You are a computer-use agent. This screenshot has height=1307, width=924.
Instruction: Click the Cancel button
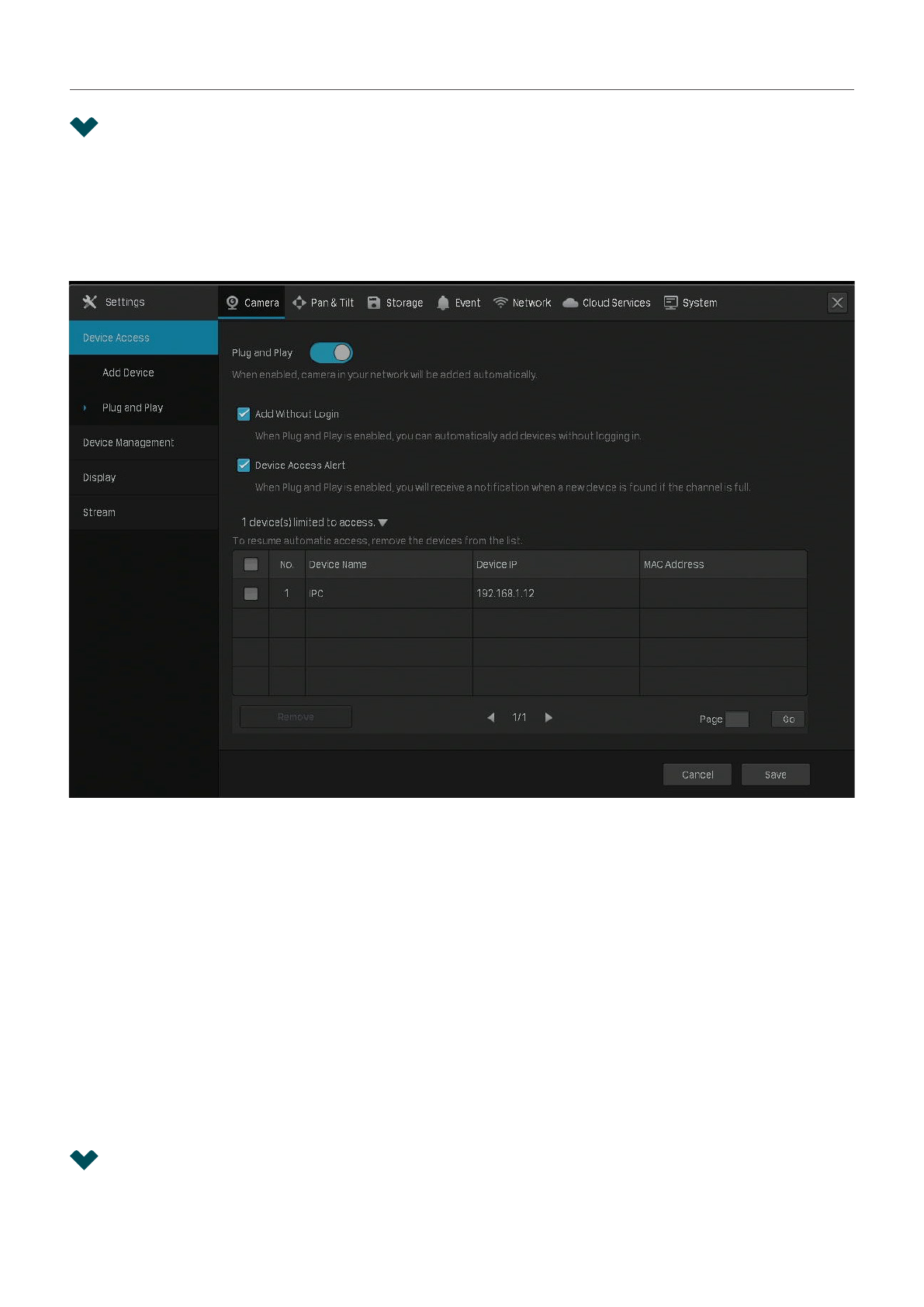pyautogui.click(x=697, y=775)
